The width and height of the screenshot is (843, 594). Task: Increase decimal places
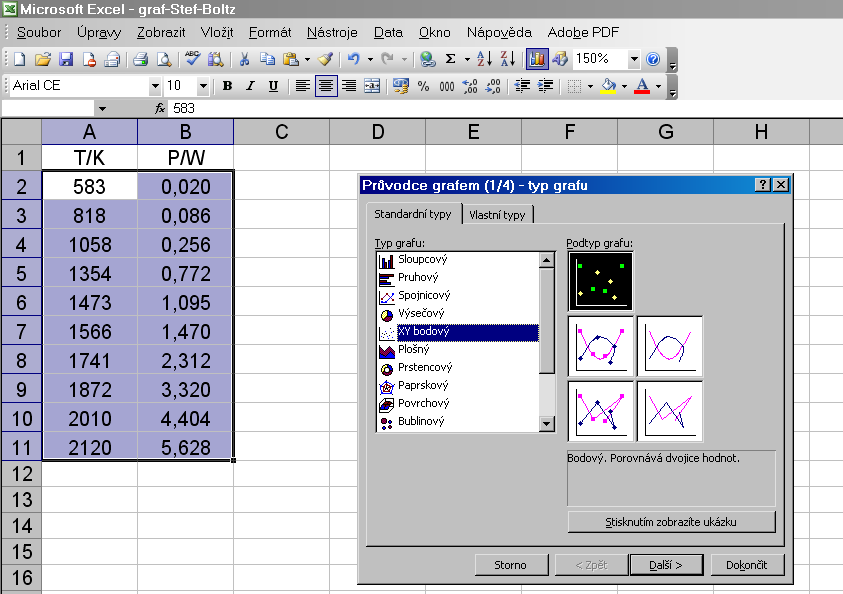coord(470,86)
